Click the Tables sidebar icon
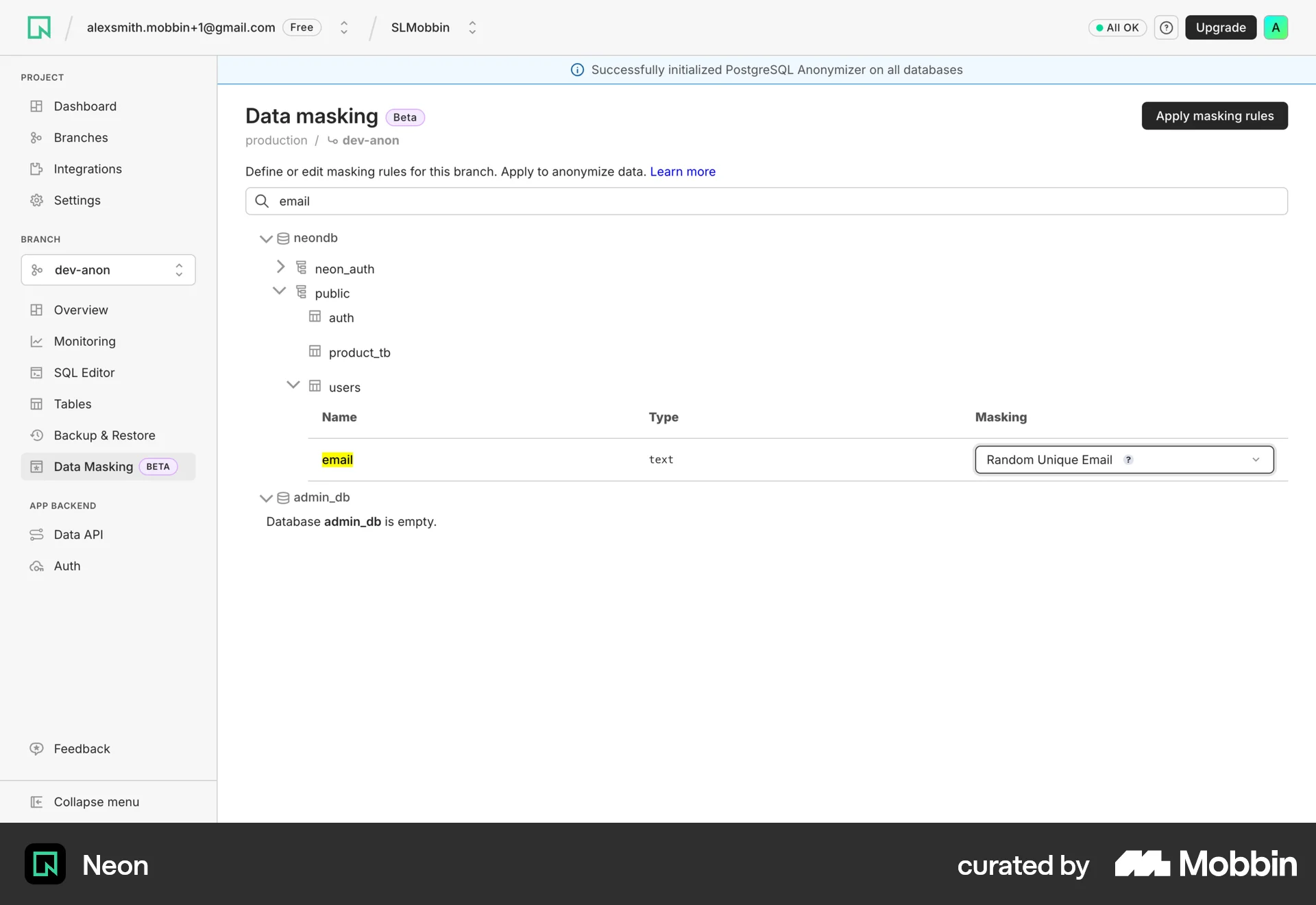Viewport: 1316px width, 905px height. (36, 404)
